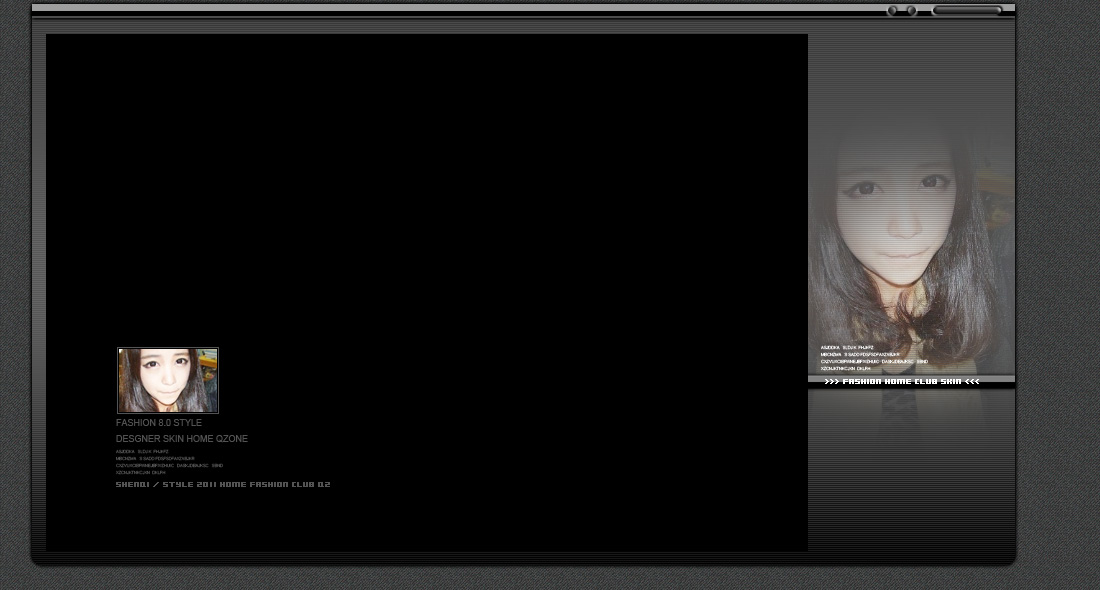The height and width of the screenshot is (590, 1100).
Task: Click the empty black content area center
Action: coord(427,210)
